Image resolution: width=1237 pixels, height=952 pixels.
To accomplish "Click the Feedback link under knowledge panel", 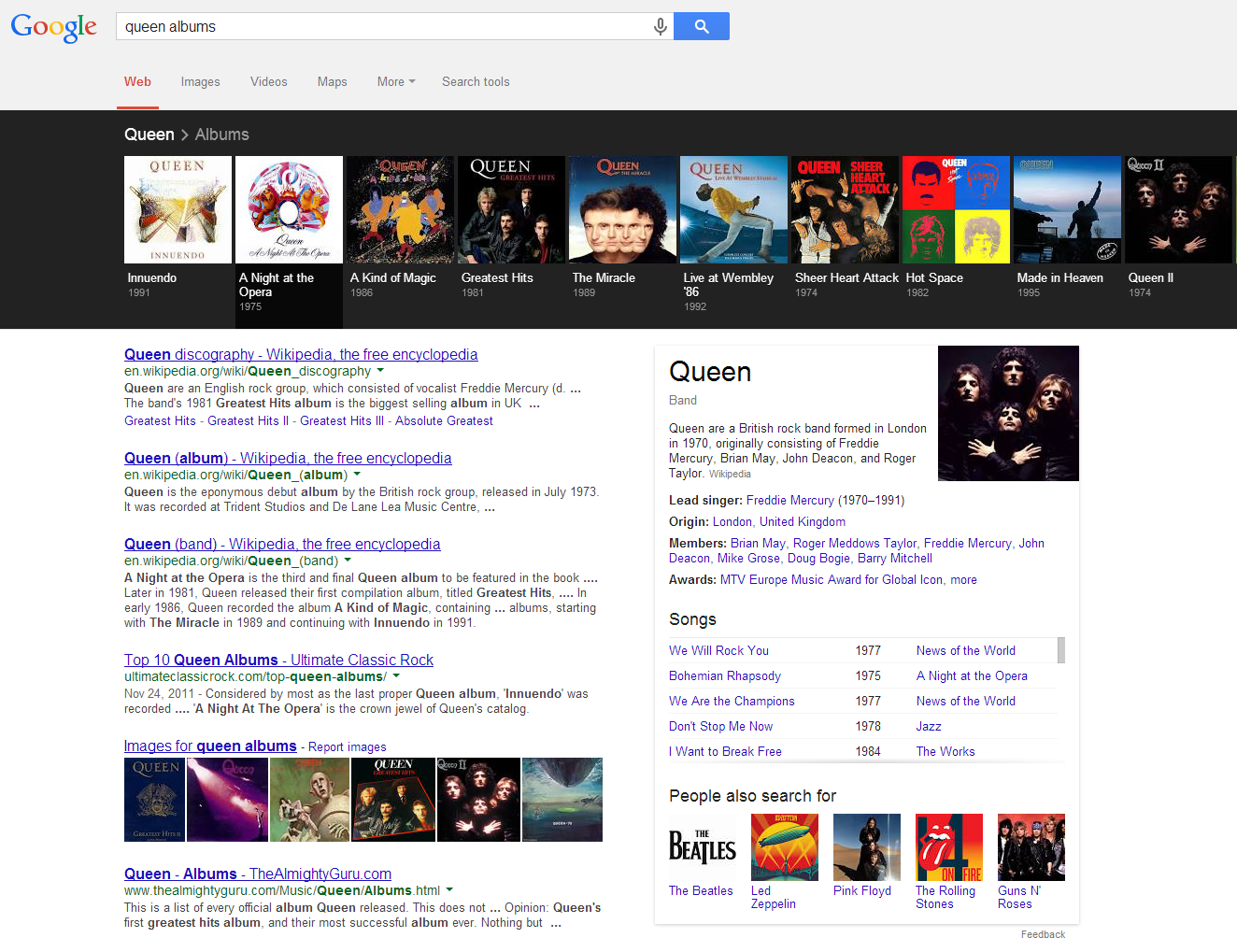I will click(1043, 934).
